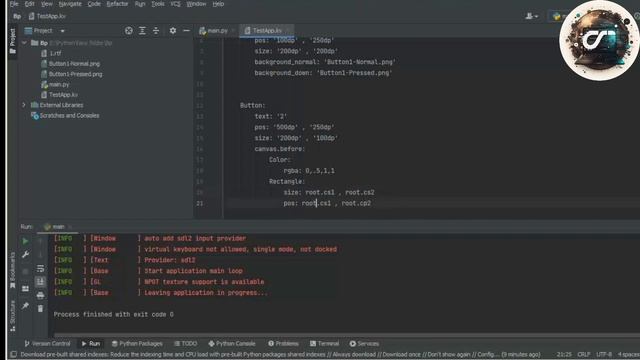Open the Bookmarks side tool window

(13, 271)
